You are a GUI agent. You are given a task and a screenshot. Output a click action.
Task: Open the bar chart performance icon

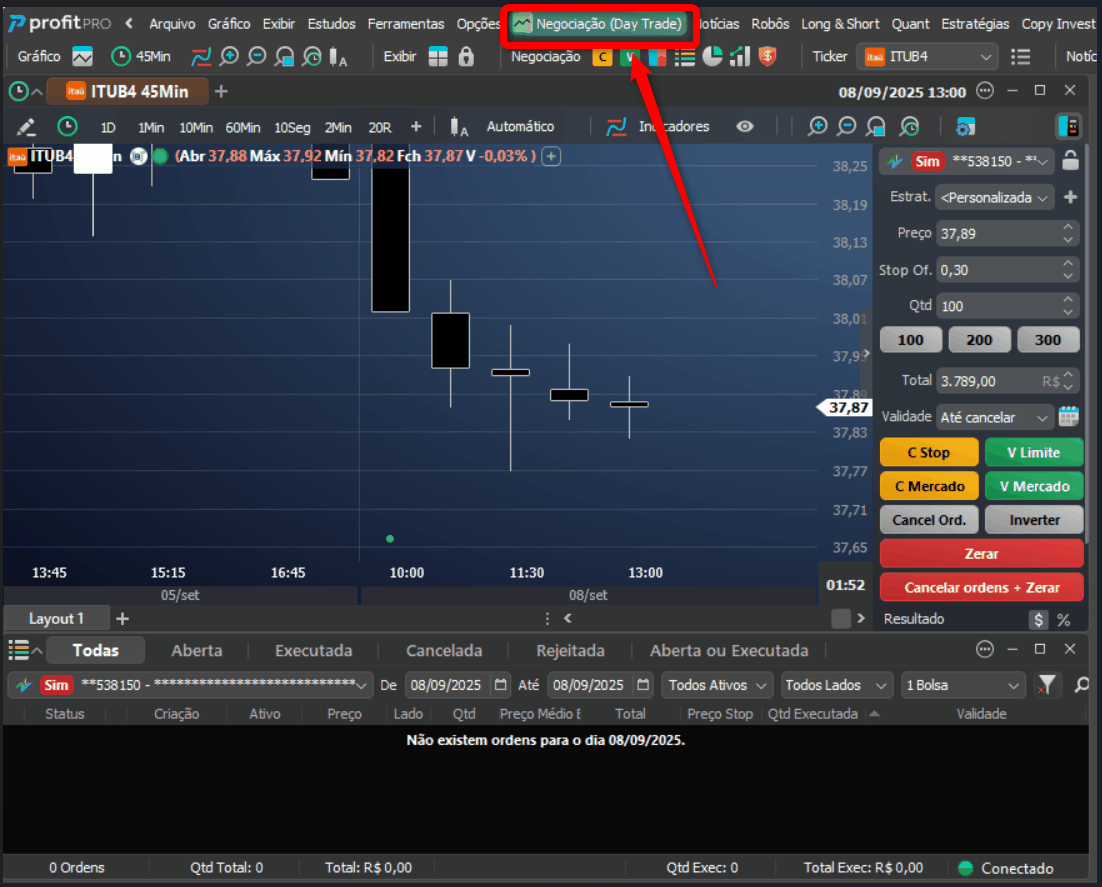pyautogui.click(x=740, y=56)
